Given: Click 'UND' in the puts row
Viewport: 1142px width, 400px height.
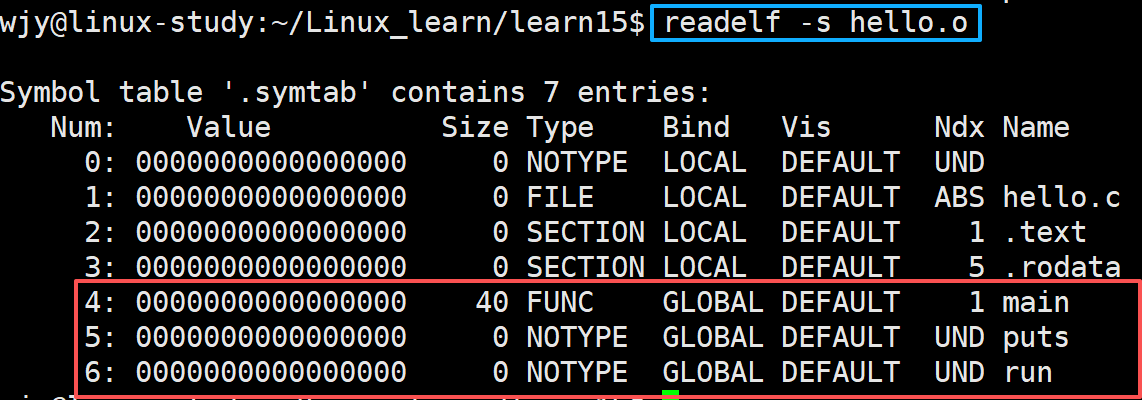Looking at the screenshot, I should click(x=960, y=337).
